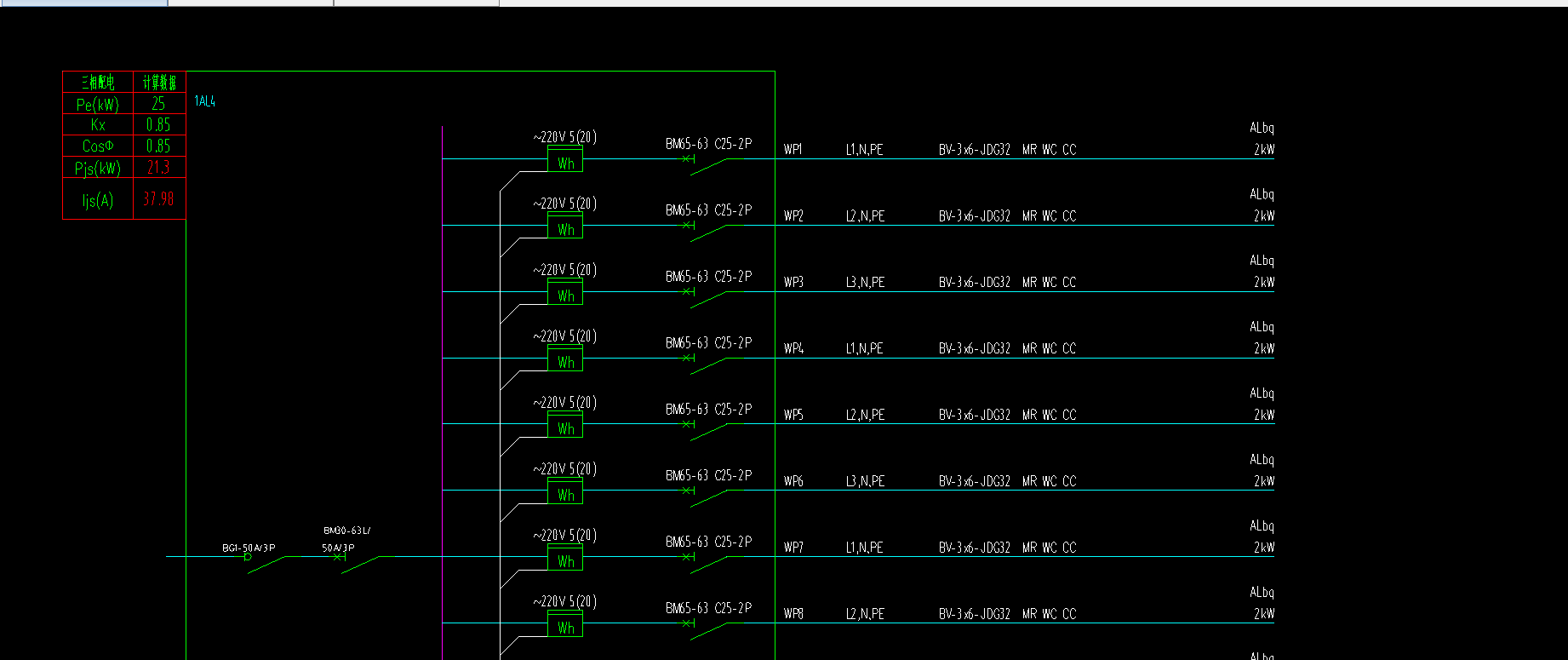This screenshot has width=1568, height=660.
Task: Click the Pjs(kW) label cell
Action: coord(98,168)
